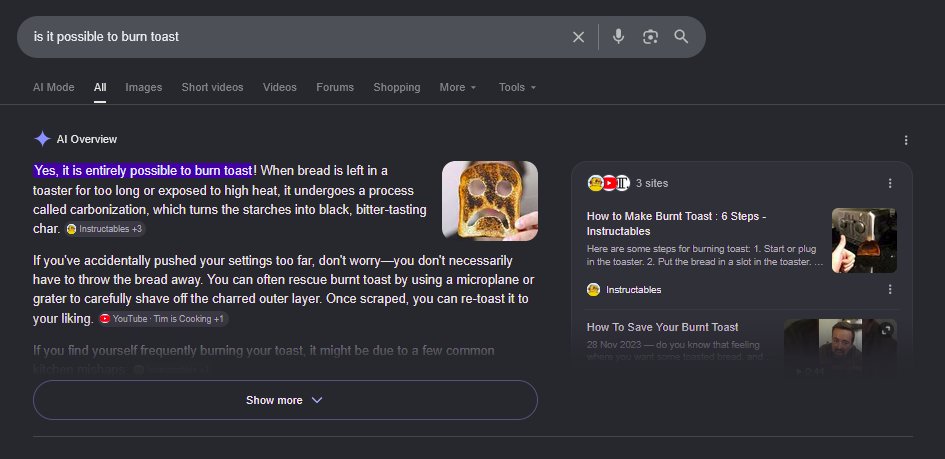Open AI Overview three-dot options menu
945x459 pixels.
905,140
